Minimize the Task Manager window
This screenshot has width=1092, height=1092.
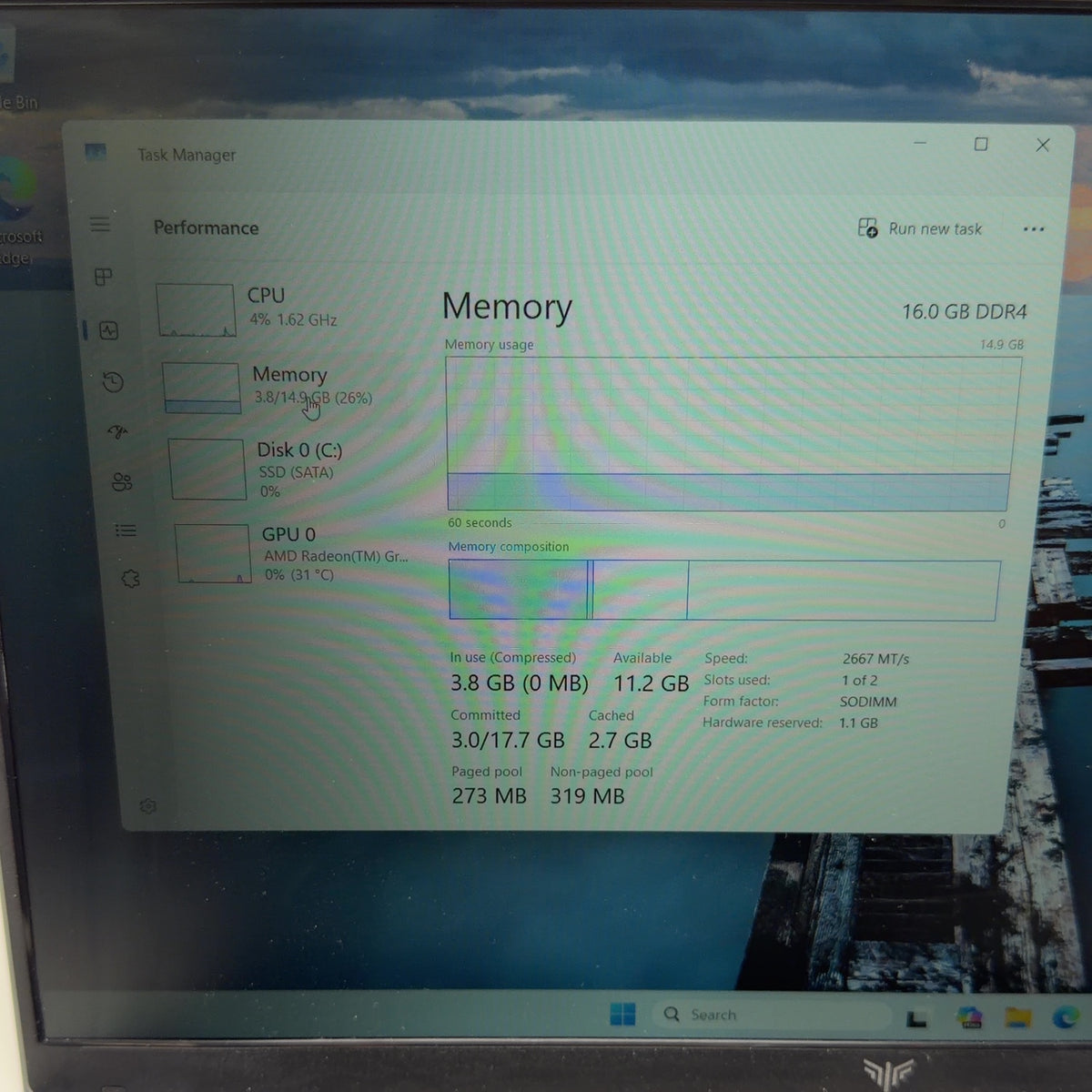click(x=920, y=143)
